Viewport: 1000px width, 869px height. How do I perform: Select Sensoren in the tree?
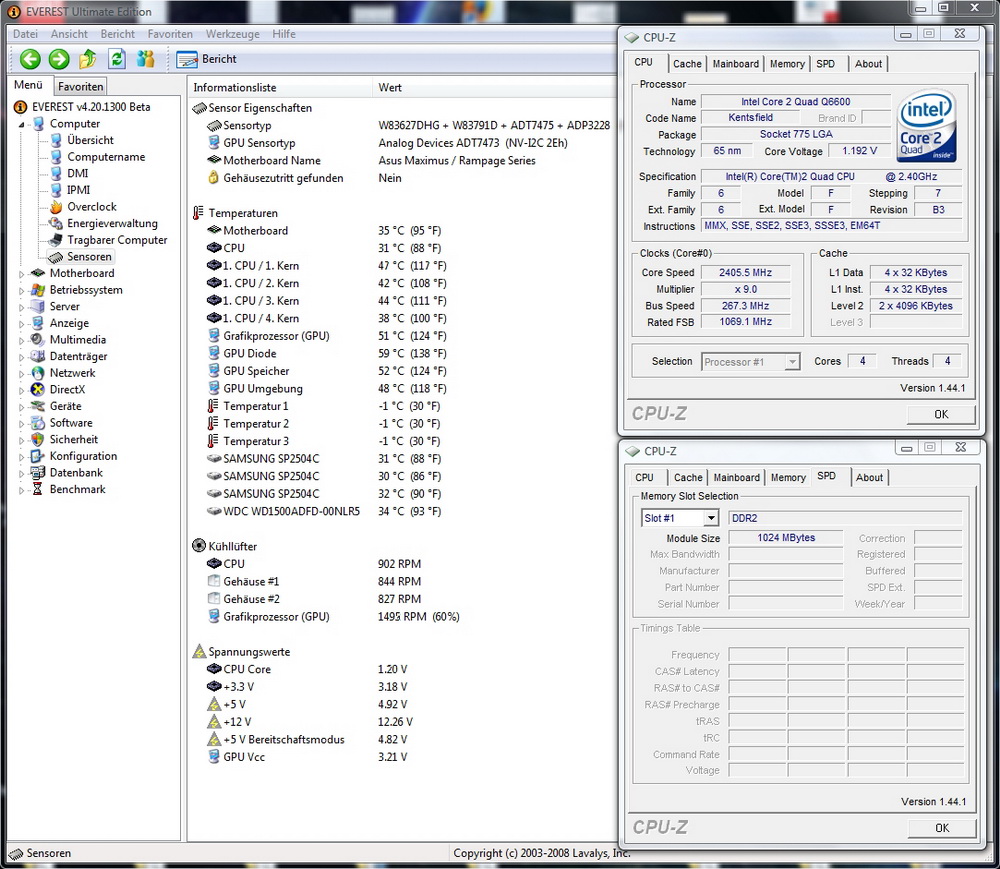click(89, 256)
